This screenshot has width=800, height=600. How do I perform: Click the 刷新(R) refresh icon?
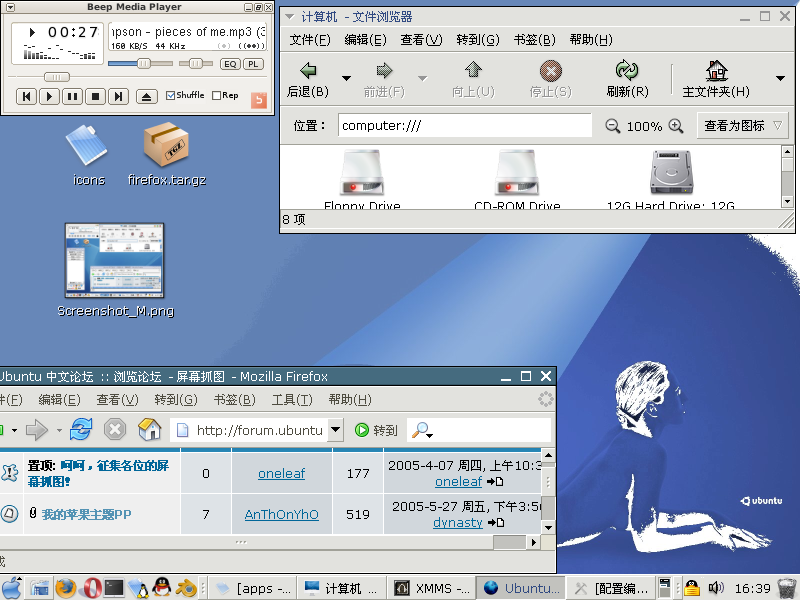click(x=627, y=70)
